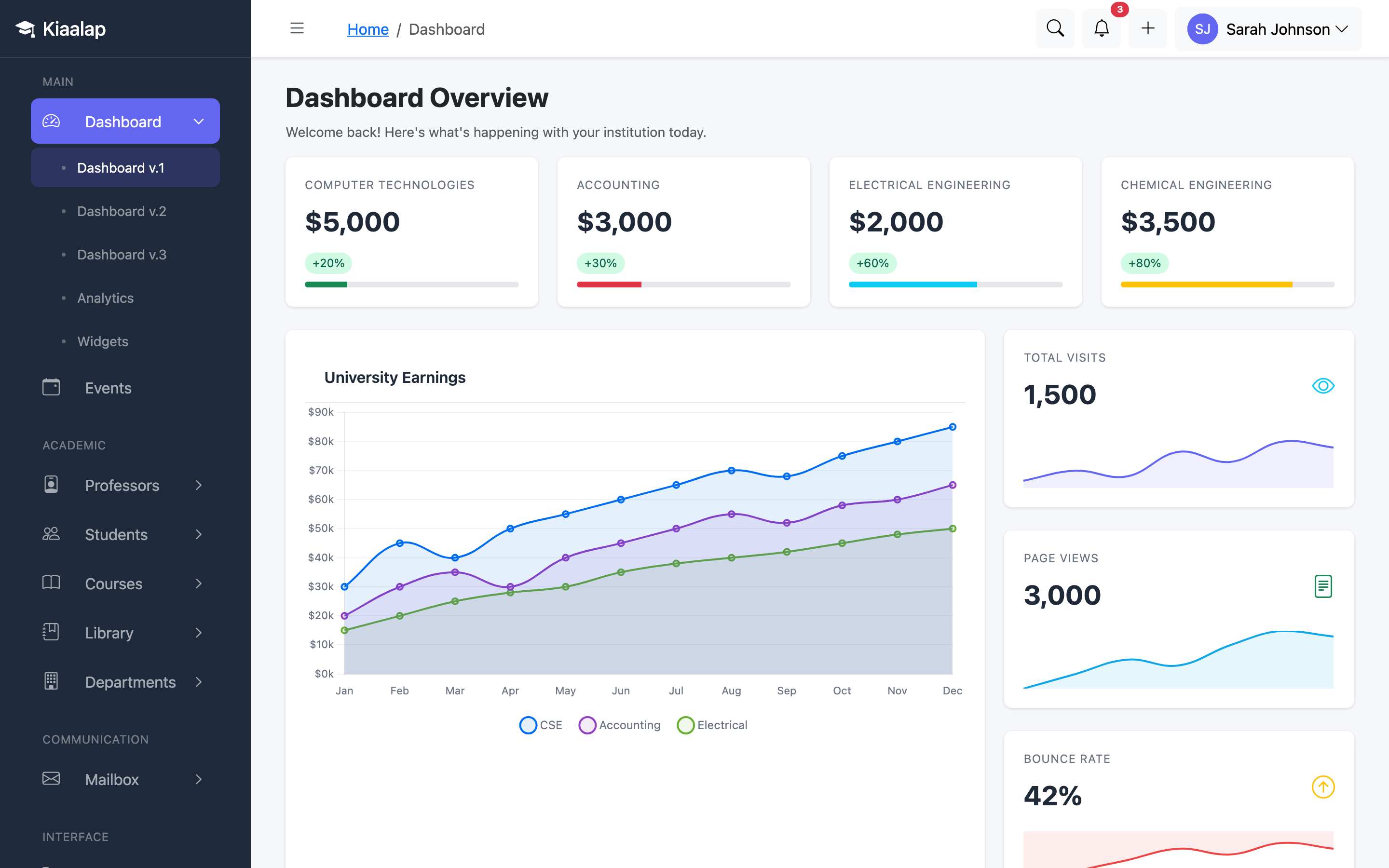Screen dimensions: 1389x868
Task: Toggle the hamburger sidebar menu
Action: 297,28
